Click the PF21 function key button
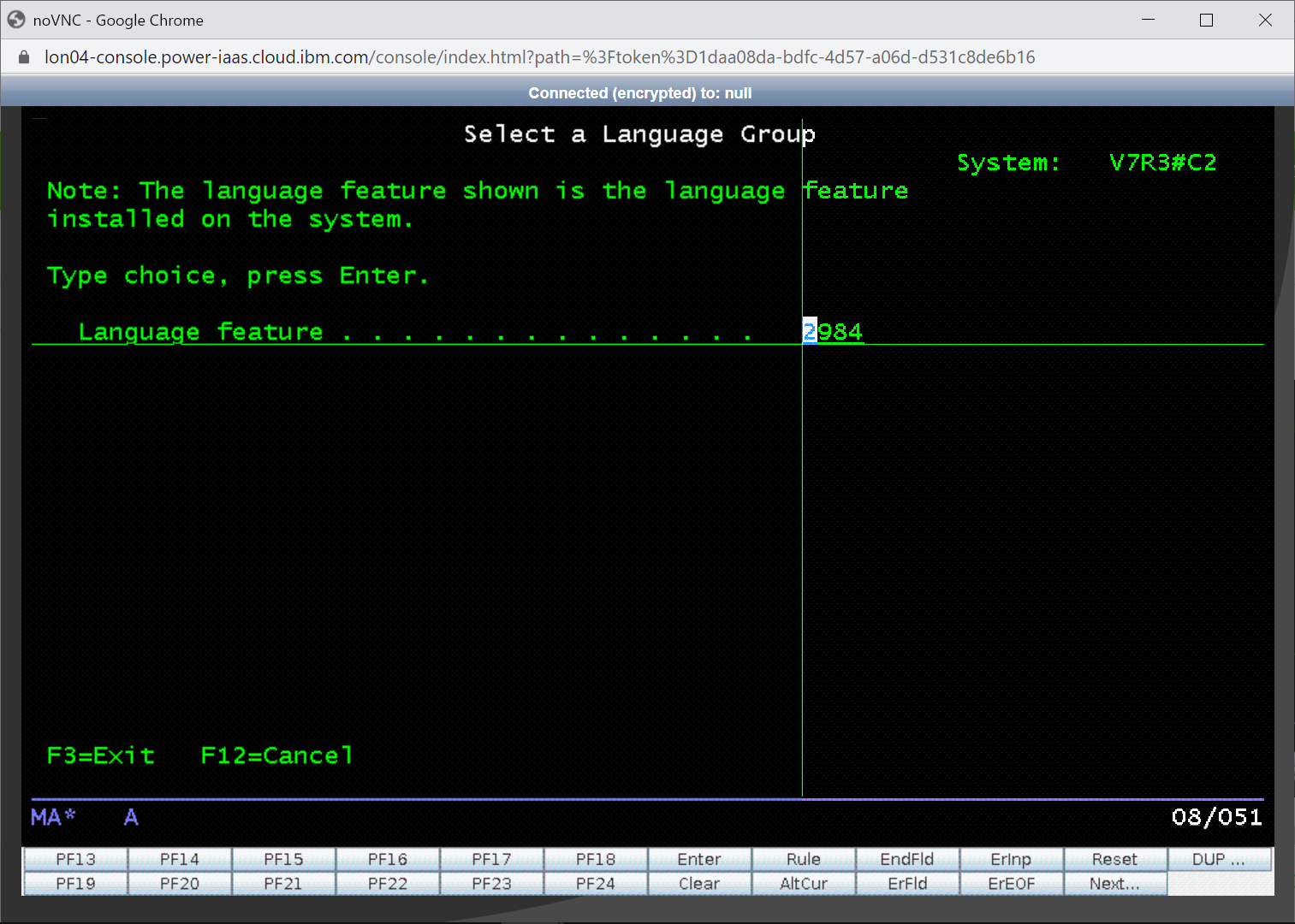1295x924 pixels. [x=283, y=884]
